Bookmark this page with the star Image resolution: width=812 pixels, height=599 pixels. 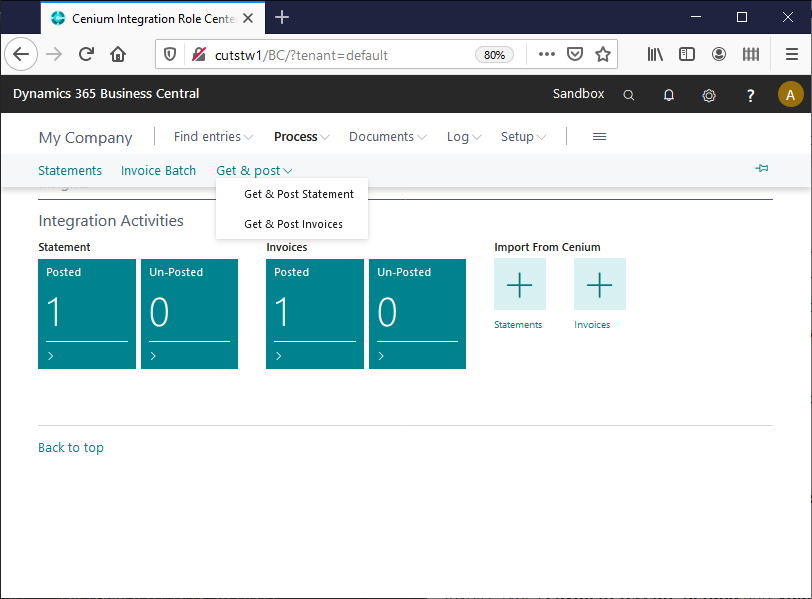coord(603,54)
